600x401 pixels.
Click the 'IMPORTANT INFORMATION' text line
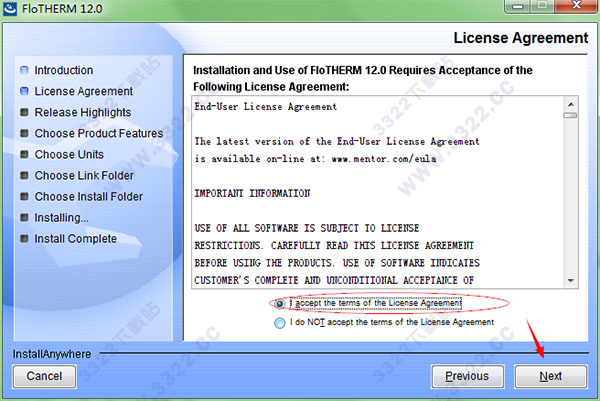[252, 193]
